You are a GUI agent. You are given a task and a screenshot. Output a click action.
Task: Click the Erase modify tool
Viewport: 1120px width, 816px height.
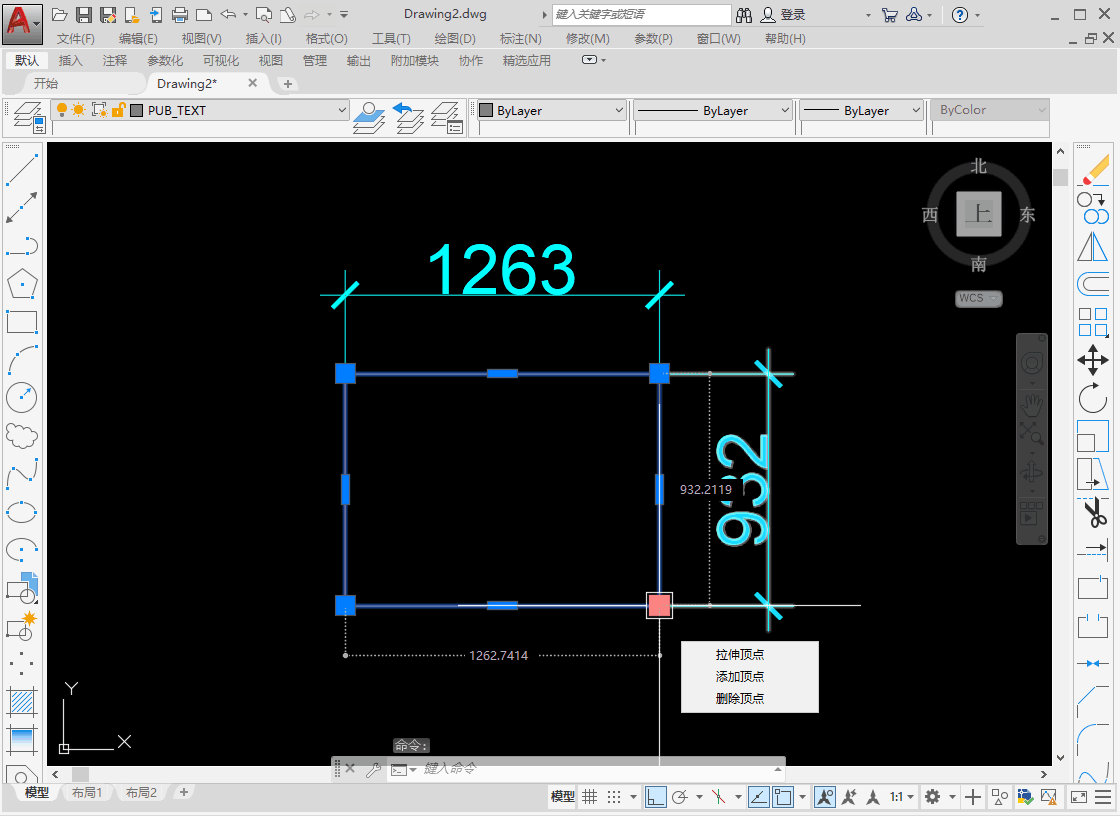1093,170
